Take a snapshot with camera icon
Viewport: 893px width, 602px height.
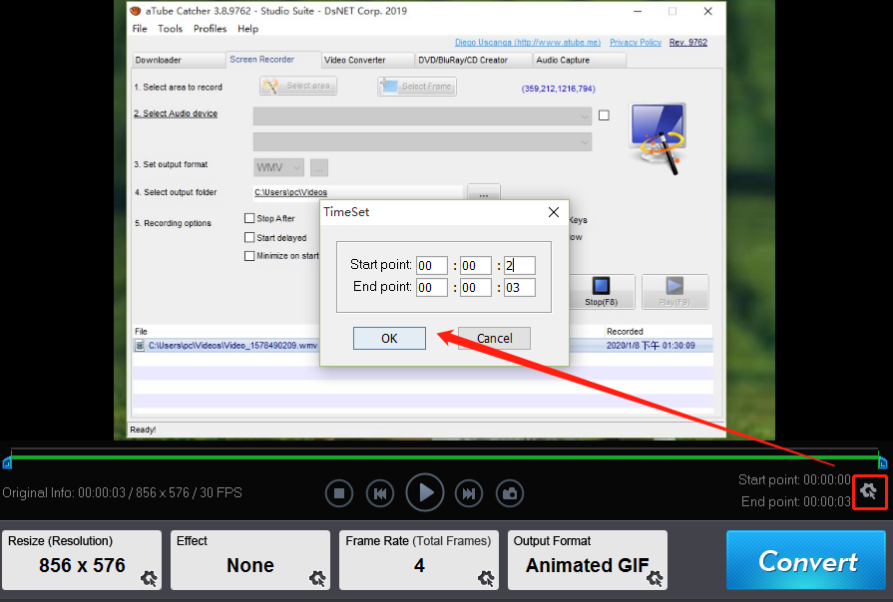510,493
